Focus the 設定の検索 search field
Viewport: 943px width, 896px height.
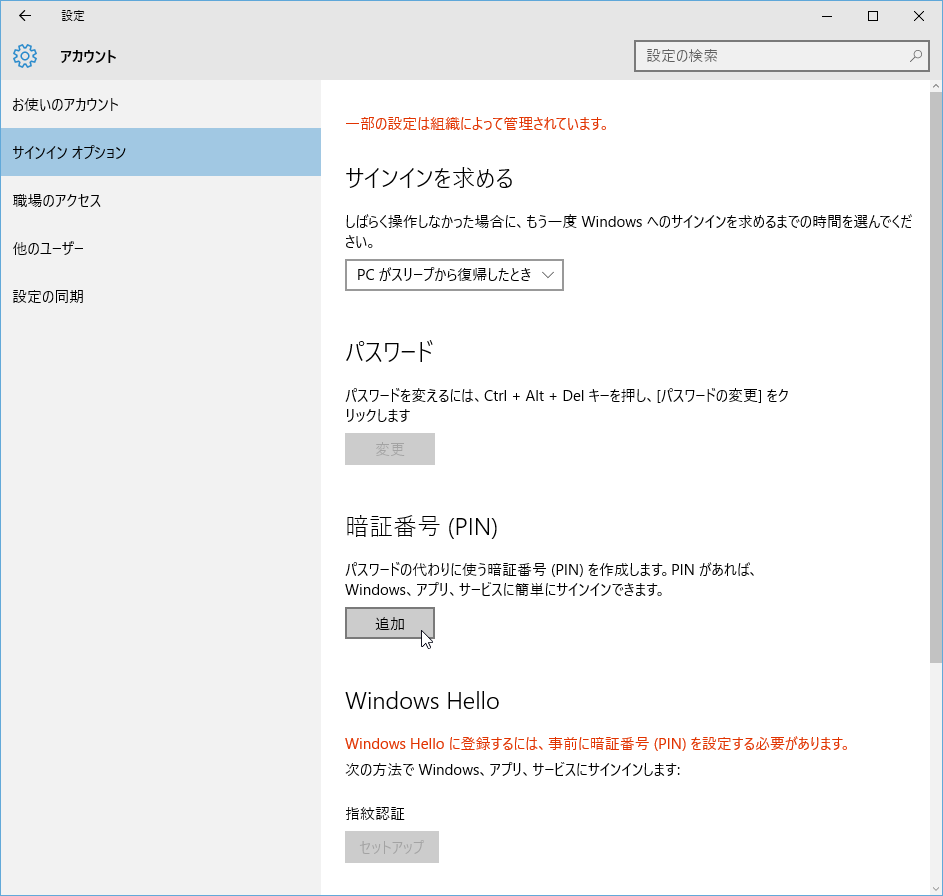[781, 56]
